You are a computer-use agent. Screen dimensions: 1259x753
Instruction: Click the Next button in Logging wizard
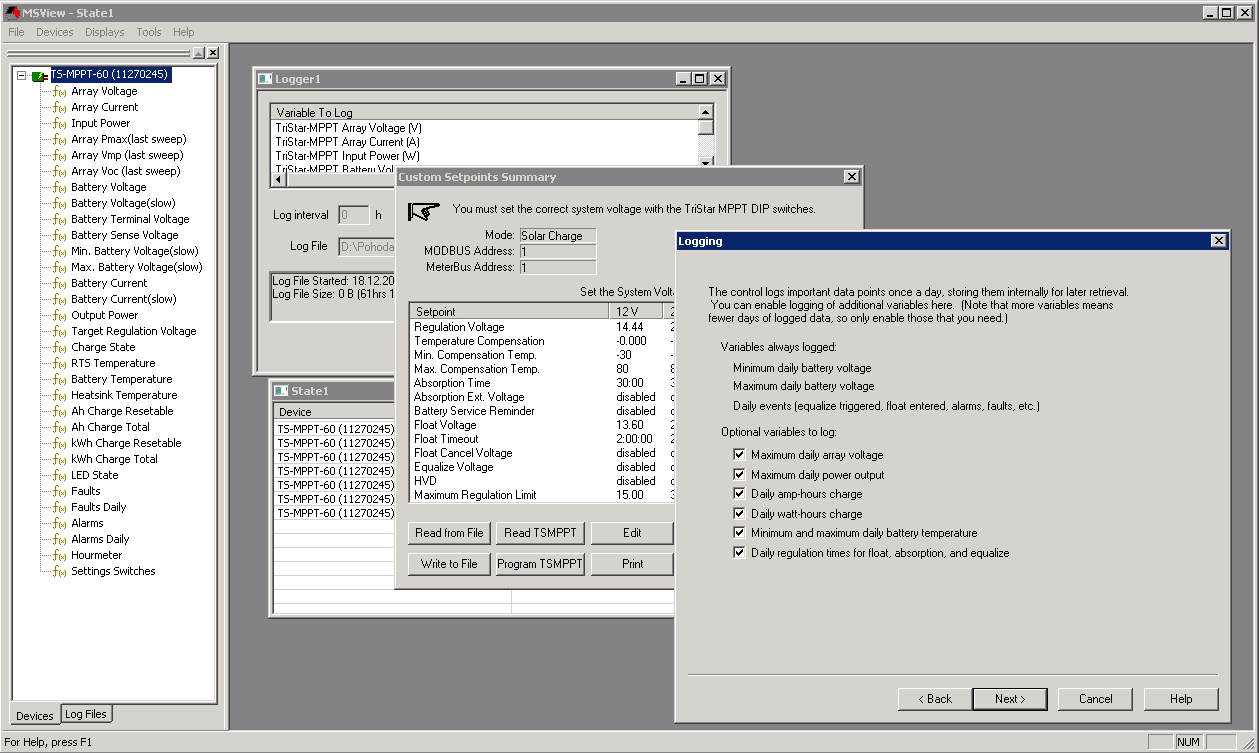(1009, 699)
